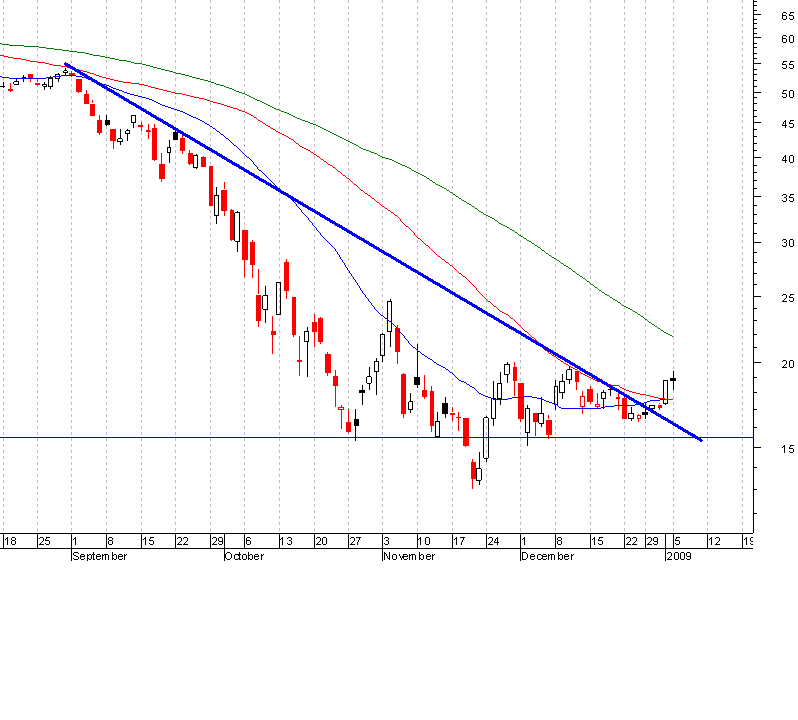Select the horizontal blue support line
Screen dimensions: 798x720
pyautogui.click(x=377, y=438)
